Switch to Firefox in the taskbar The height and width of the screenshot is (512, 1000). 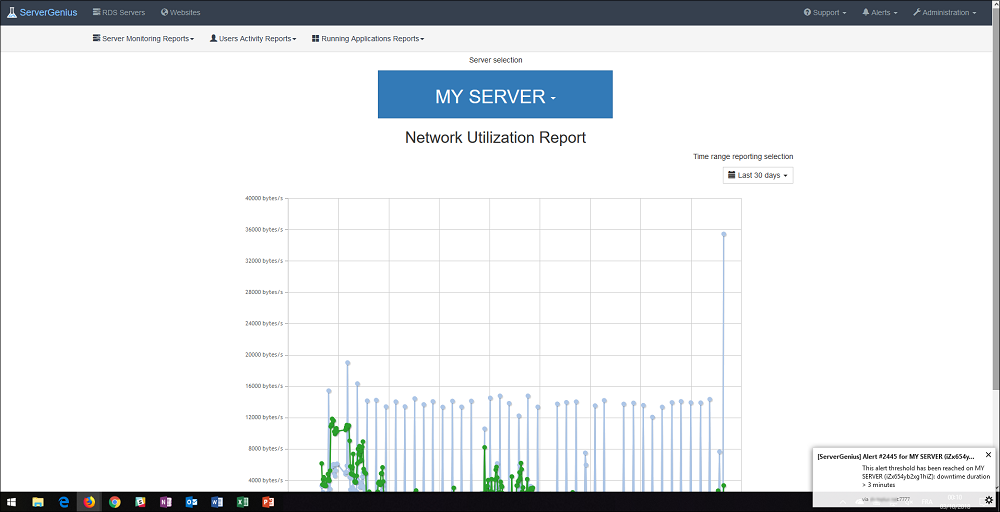click(x=89, y=501)
